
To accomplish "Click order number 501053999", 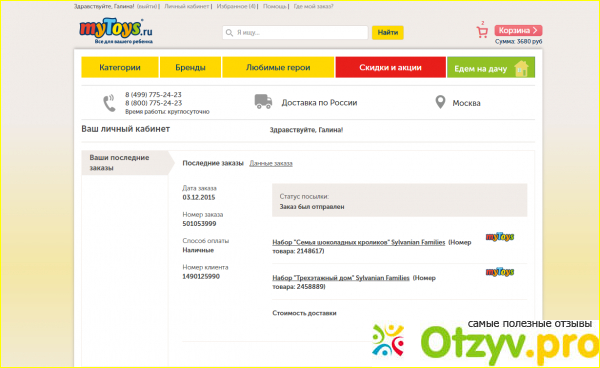I will 199,223.
